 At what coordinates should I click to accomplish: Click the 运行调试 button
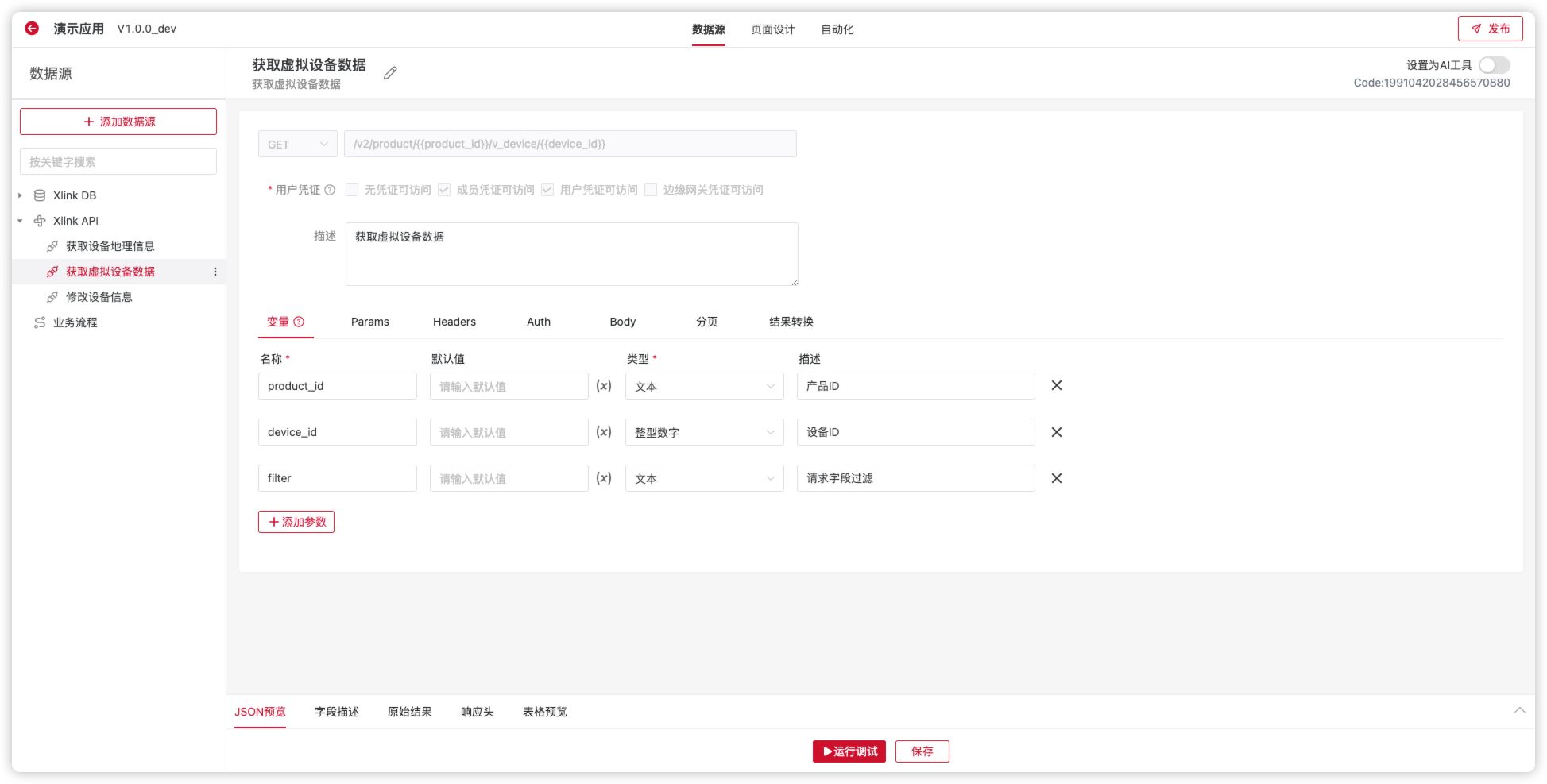[x=849, y=751]
